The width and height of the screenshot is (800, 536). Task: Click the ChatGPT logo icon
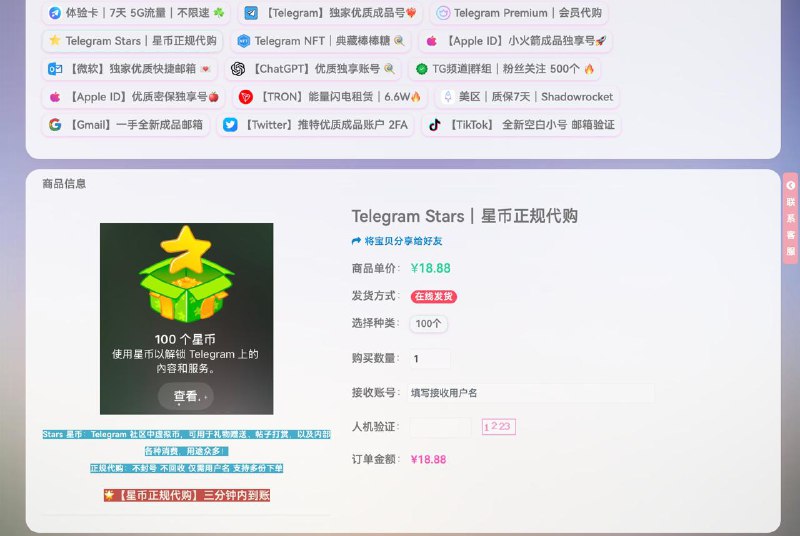238,69
